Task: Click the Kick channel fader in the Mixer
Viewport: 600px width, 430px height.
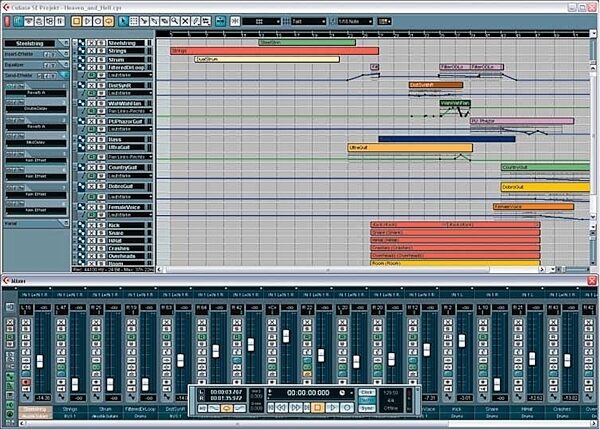Action: [462, 340]
